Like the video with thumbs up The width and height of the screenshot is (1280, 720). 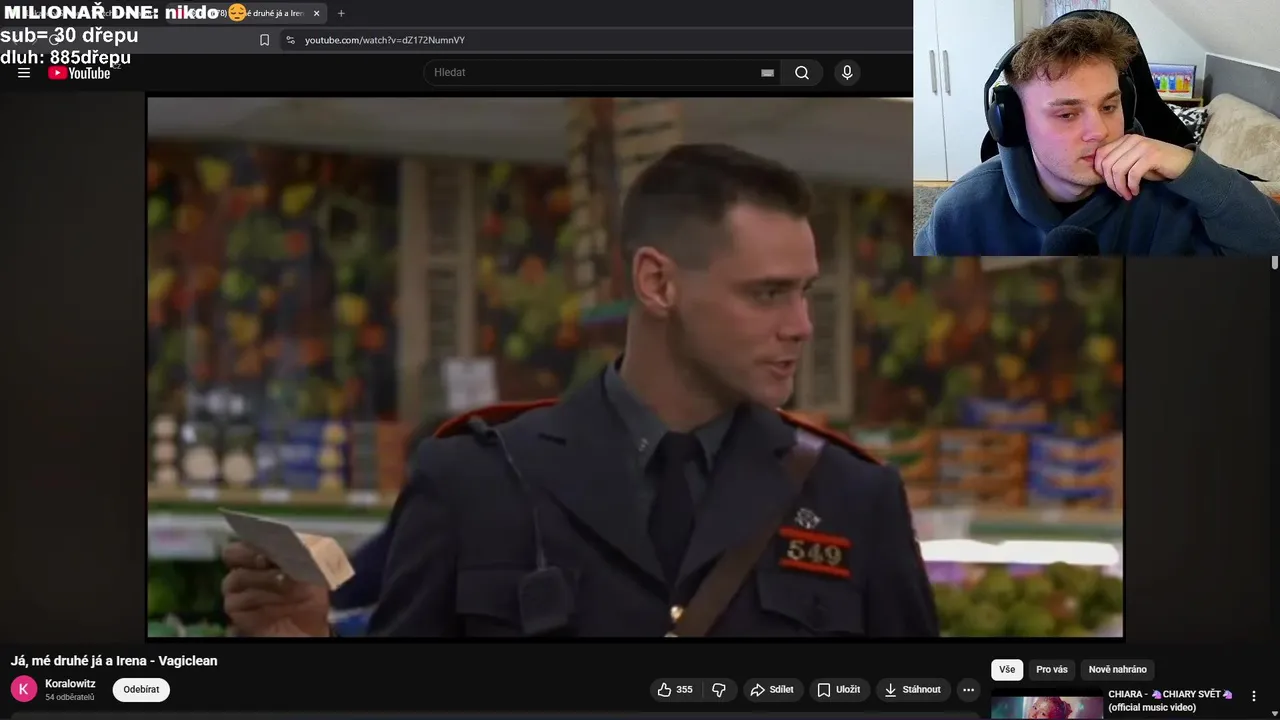674,689
